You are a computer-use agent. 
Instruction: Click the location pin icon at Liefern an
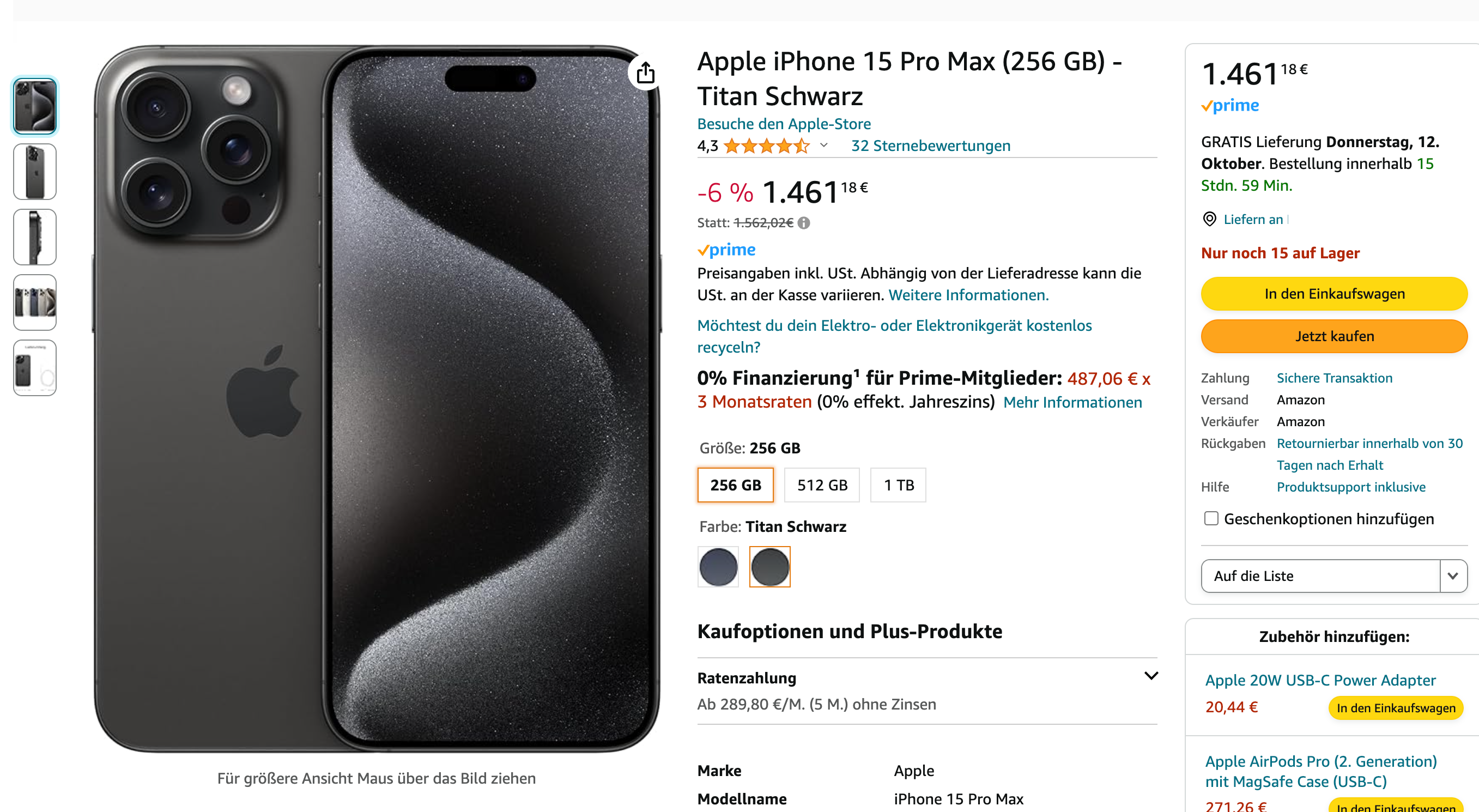pyautogui.click(x=1209, y=219)
